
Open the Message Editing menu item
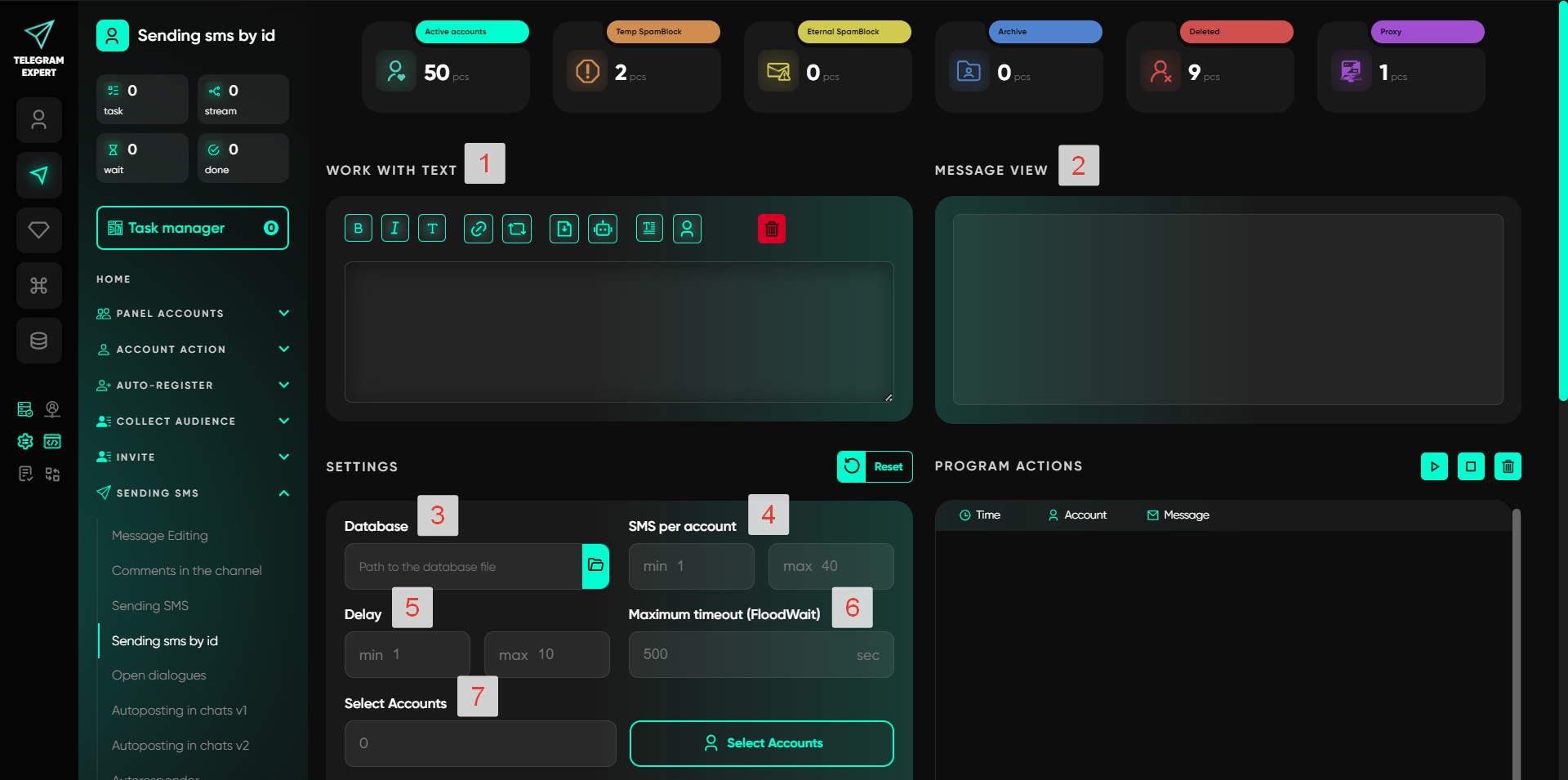[x=160, y=536]
